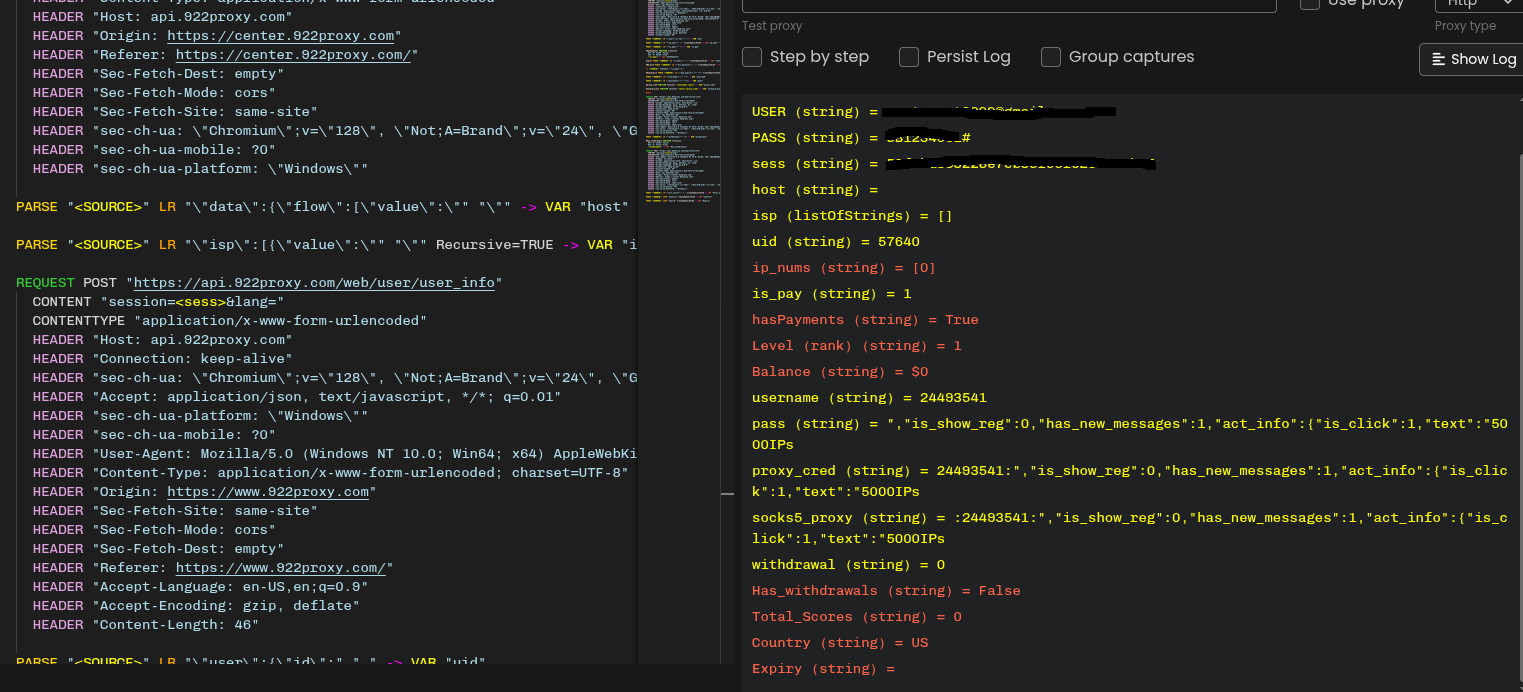Image resolution: width=1523 pixels, height=692 pixels.
Task: Click the splitter handle between the panels
Action: [727, 493]
